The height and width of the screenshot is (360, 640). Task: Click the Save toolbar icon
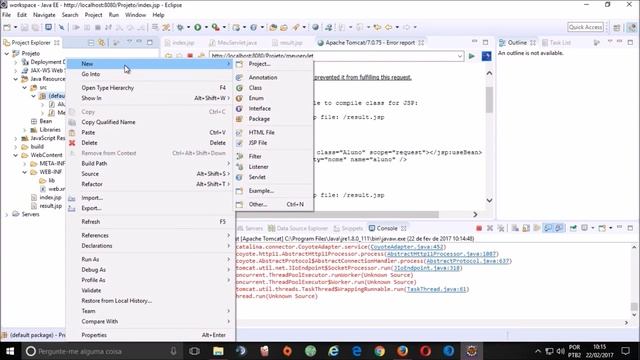(x=25, y=27)
